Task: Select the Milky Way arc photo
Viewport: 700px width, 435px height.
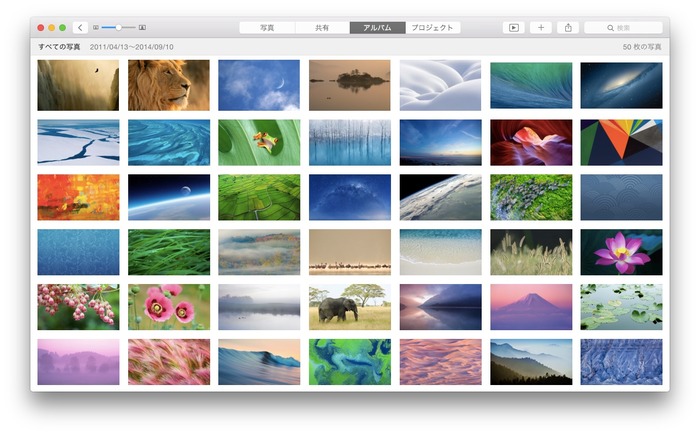Action: pos(350,197)
